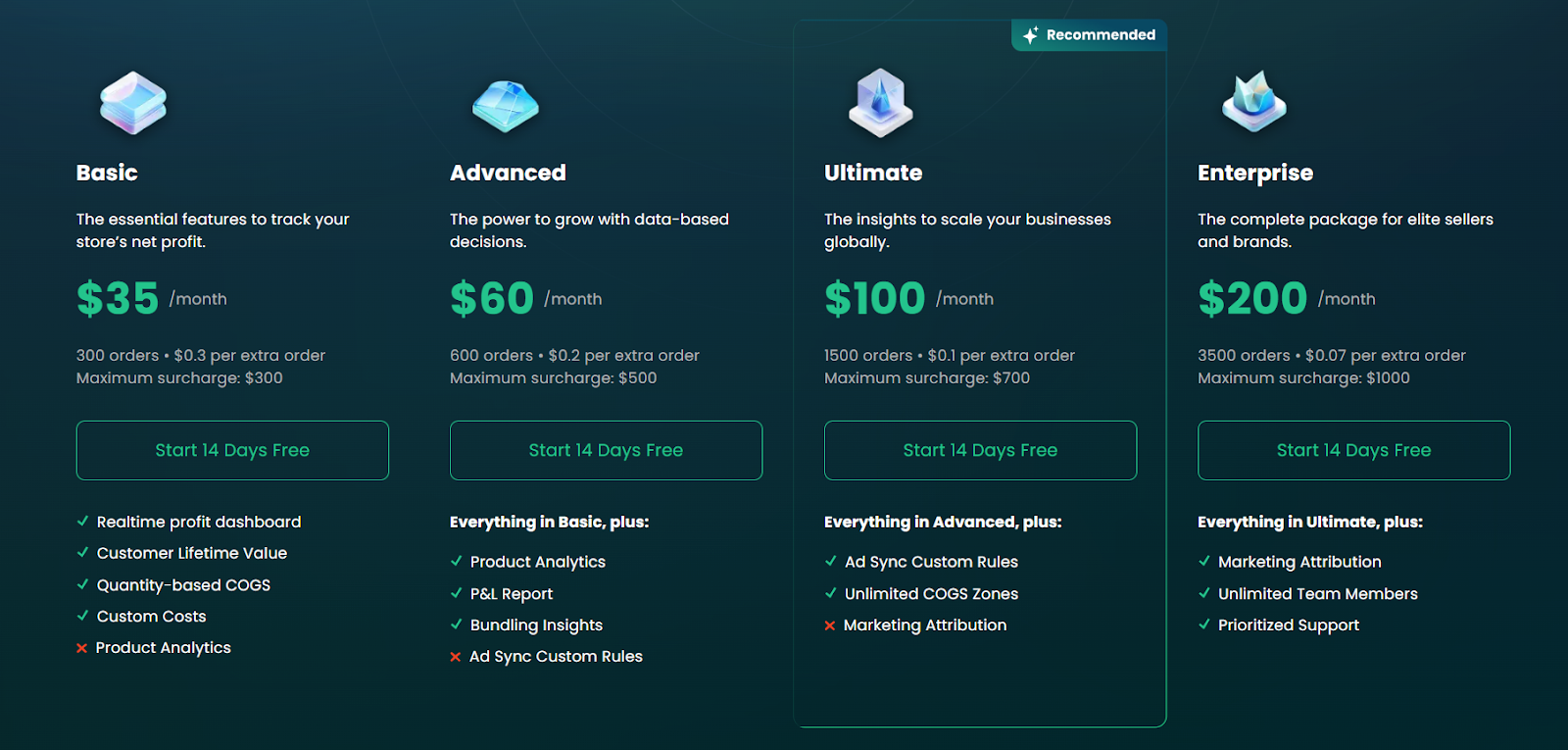Click the checkmark beside Realtime profit dashboard
1568x750 pixels.
click(x=82, y=522)
